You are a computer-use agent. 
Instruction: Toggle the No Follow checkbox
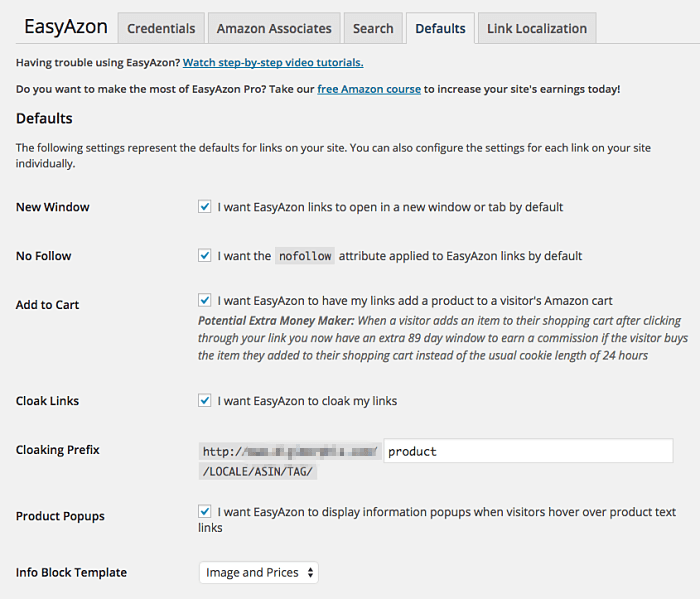click(204, 255)
